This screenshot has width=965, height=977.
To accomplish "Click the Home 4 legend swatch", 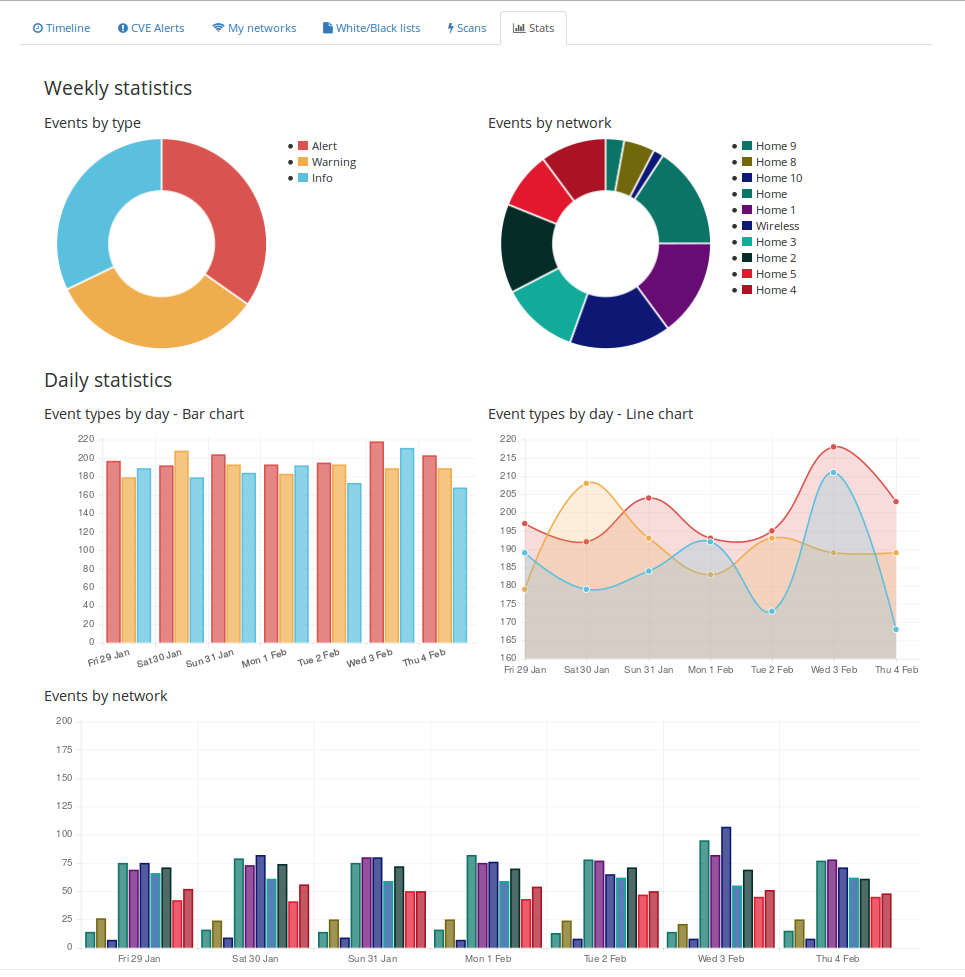I will click(748, 290).
